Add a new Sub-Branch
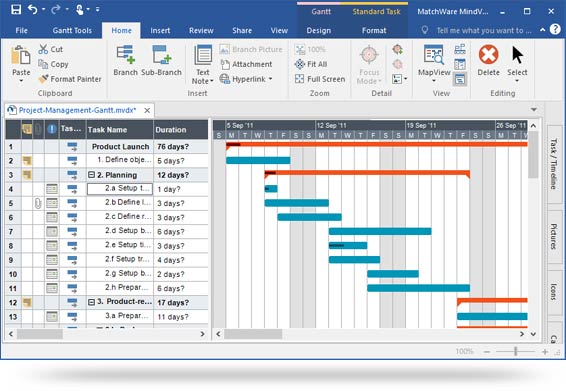 pyautogui.click(x=161, y=60)
